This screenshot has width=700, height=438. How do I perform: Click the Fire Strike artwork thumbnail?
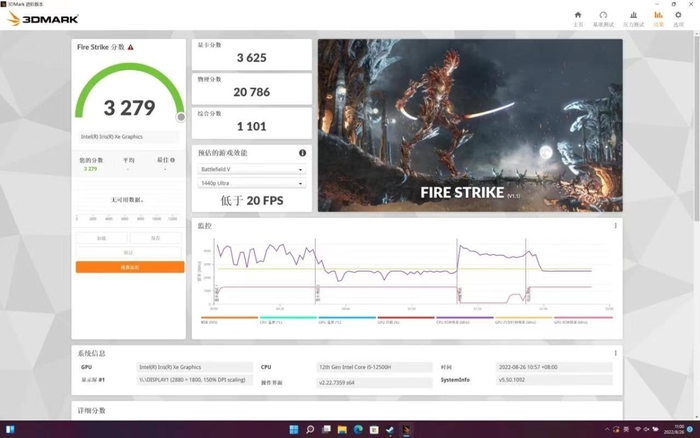coord(469,125)
